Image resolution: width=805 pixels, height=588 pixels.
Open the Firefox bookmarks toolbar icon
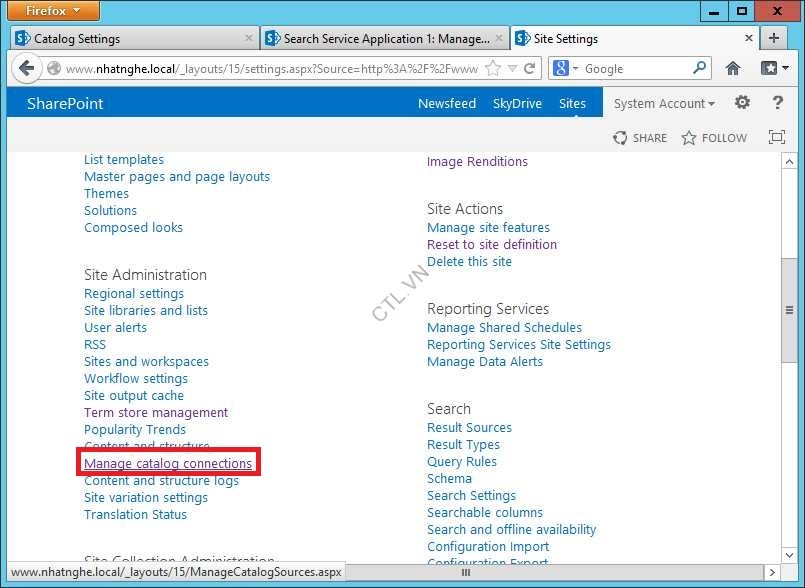[773, 69]
